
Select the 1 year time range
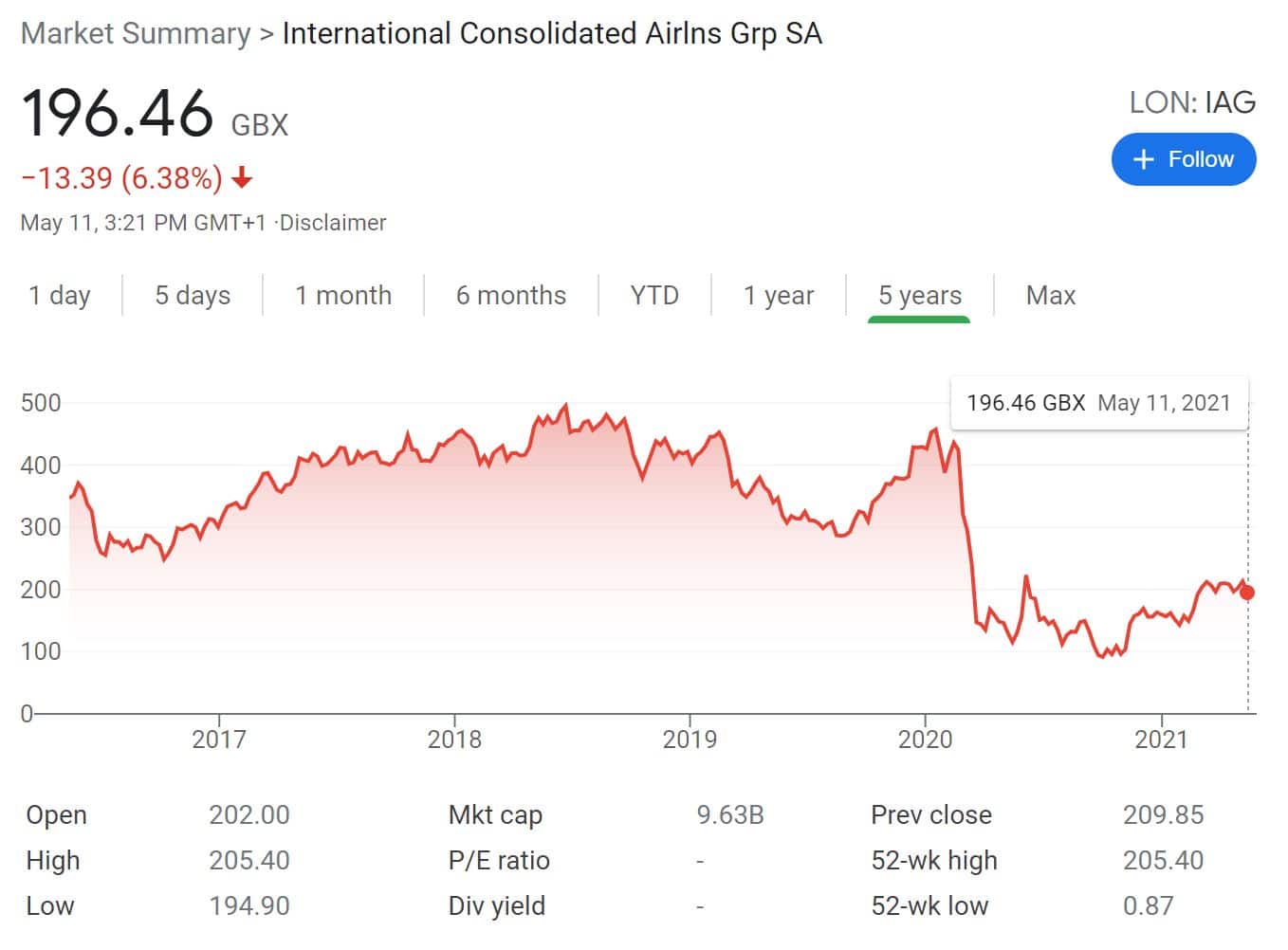pos(779,295)
